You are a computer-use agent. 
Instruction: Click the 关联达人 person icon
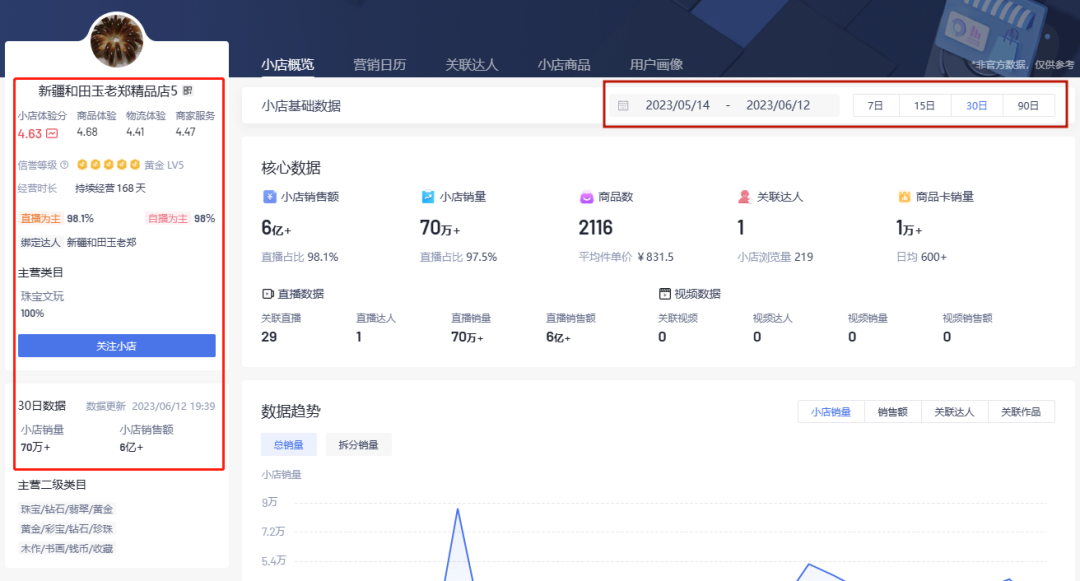(744, 197)
